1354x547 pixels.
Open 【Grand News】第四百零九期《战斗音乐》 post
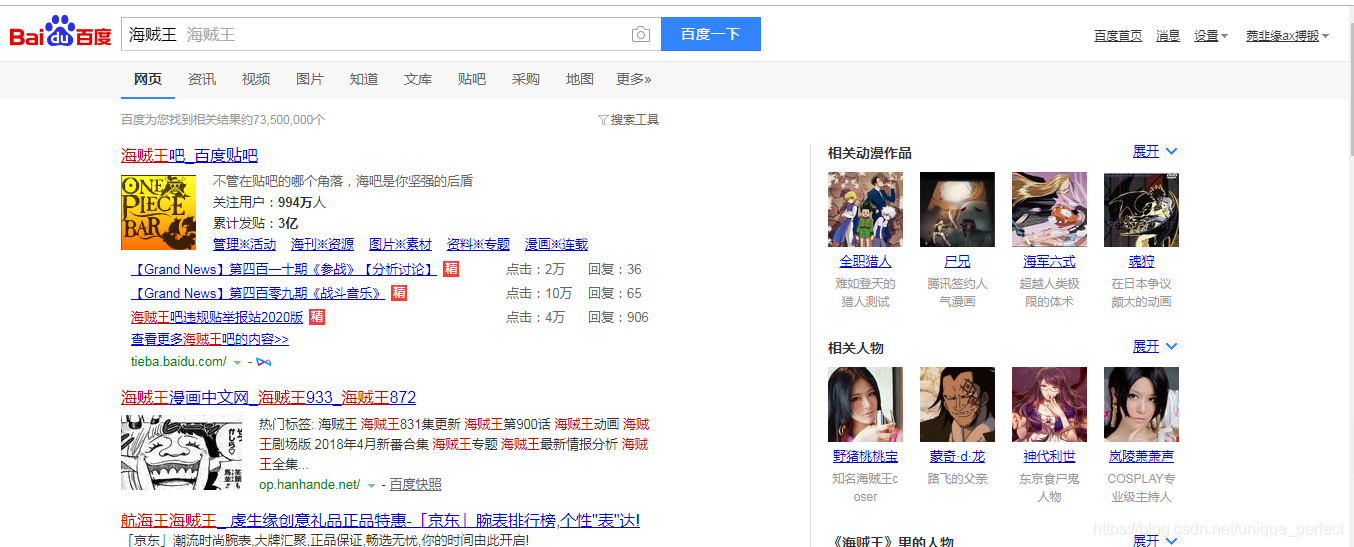tap(258, 293)
